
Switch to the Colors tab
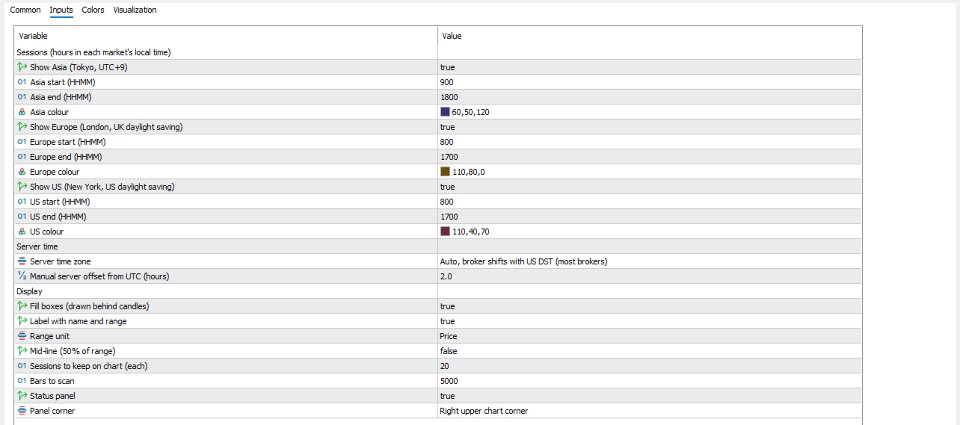(x=93, y=10)
